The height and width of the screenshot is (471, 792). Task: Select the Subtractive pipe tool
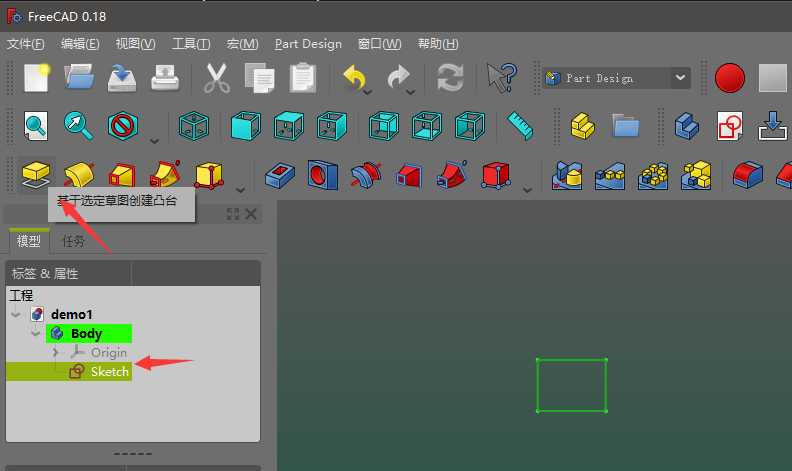(x=452, y=175)
